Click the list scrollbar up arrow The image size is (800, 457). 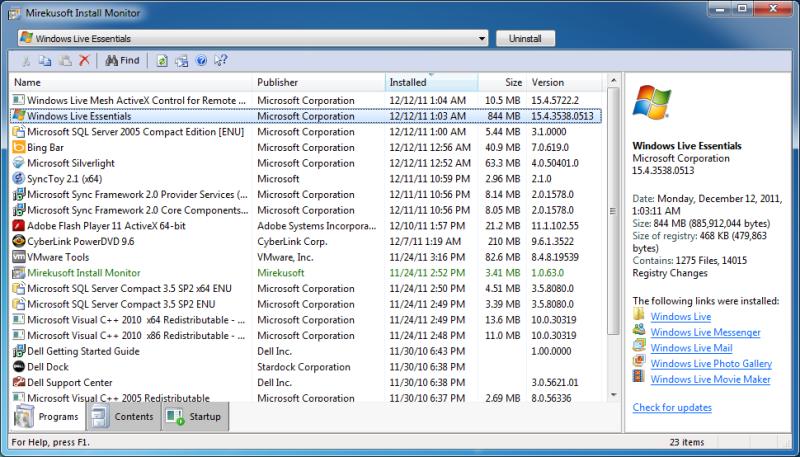pos(613,80)
